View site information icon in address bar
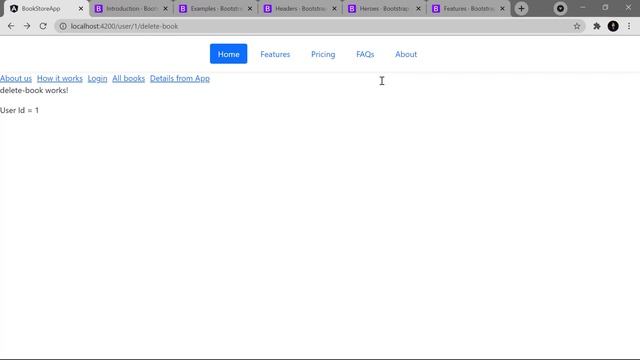 63,26
